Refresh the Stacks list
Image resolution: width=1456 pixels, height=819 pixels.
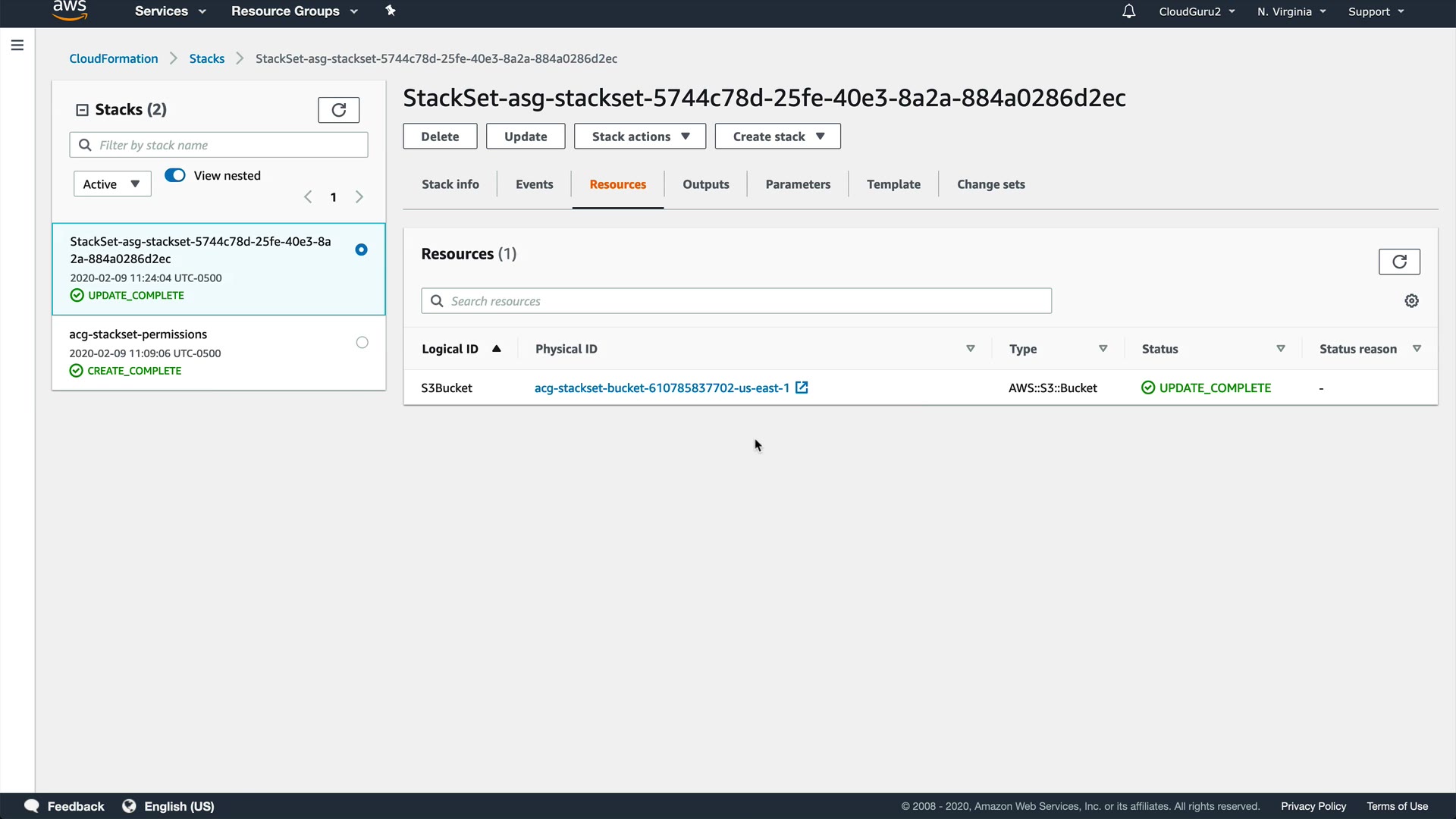point(338,110)
